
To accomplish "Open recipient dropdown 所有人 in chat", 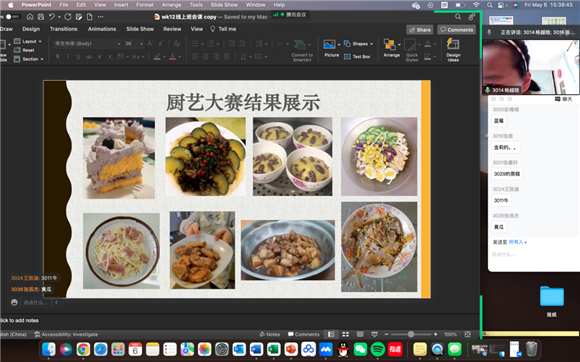I will coord(517,242).
